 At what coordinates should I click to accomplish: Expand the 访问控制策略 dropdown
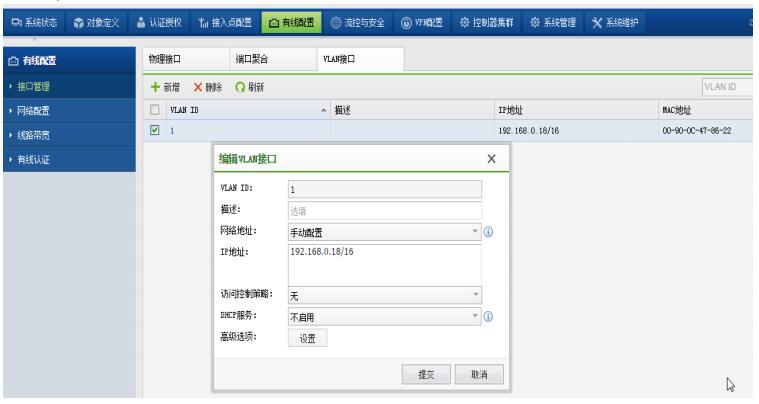tap(383, 296)
